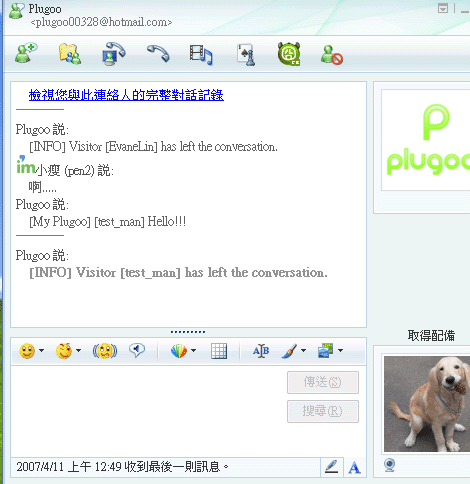
Task: Click the message "[My Plugoo] [test_man] Hello!!!"
Action: coord(108,222)
